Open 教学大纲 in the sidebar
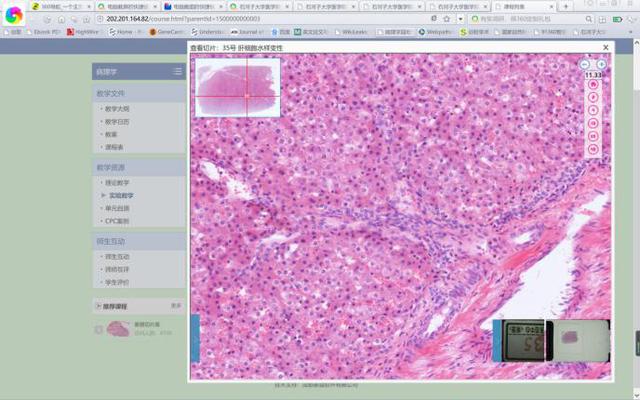The height and width of the screenshot is (400, 640). [117, 108]
